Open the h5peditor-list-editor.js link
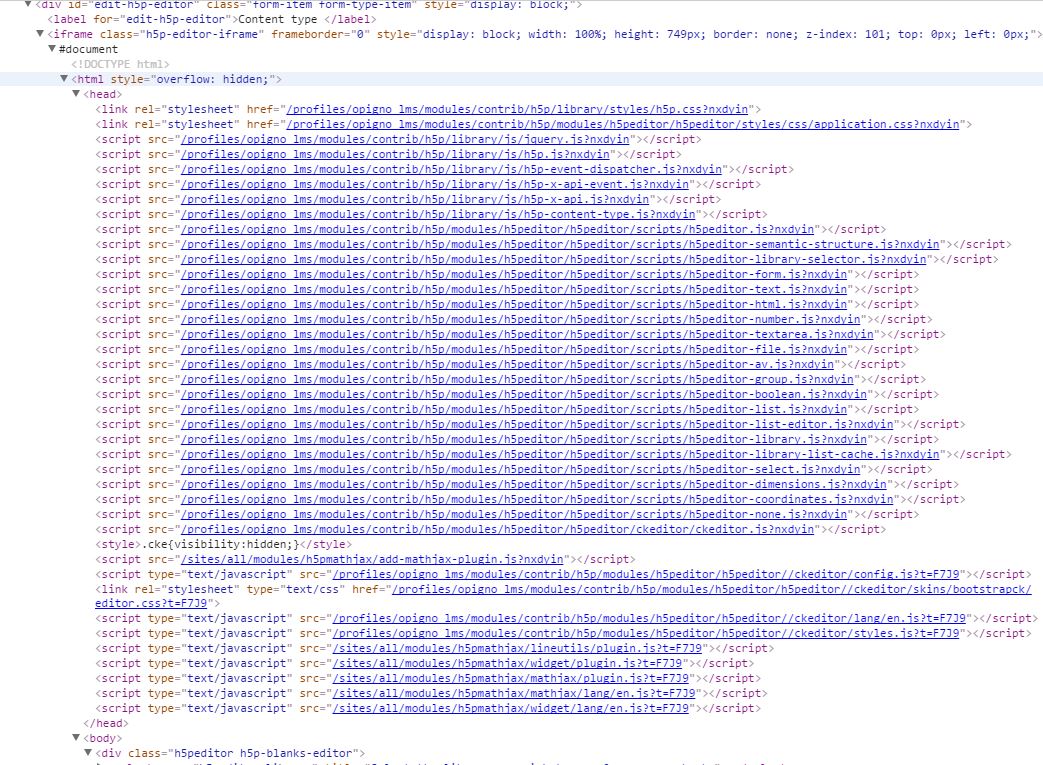Image resolution: width=1043 pixels, height=765 pixels. pos(537,424)
